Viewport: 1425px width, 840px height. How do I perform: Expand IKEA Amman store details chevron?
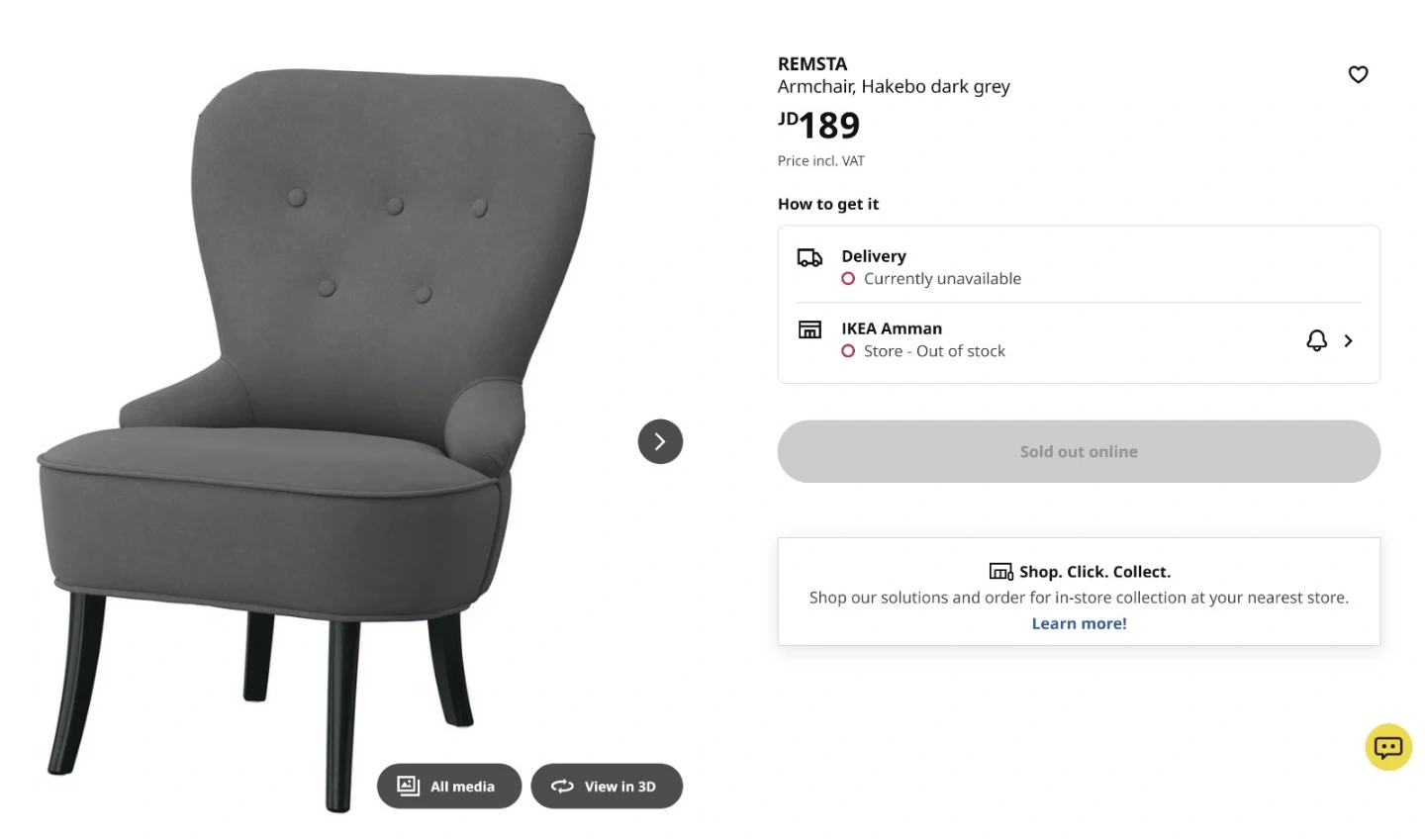tap(1348, 340)
